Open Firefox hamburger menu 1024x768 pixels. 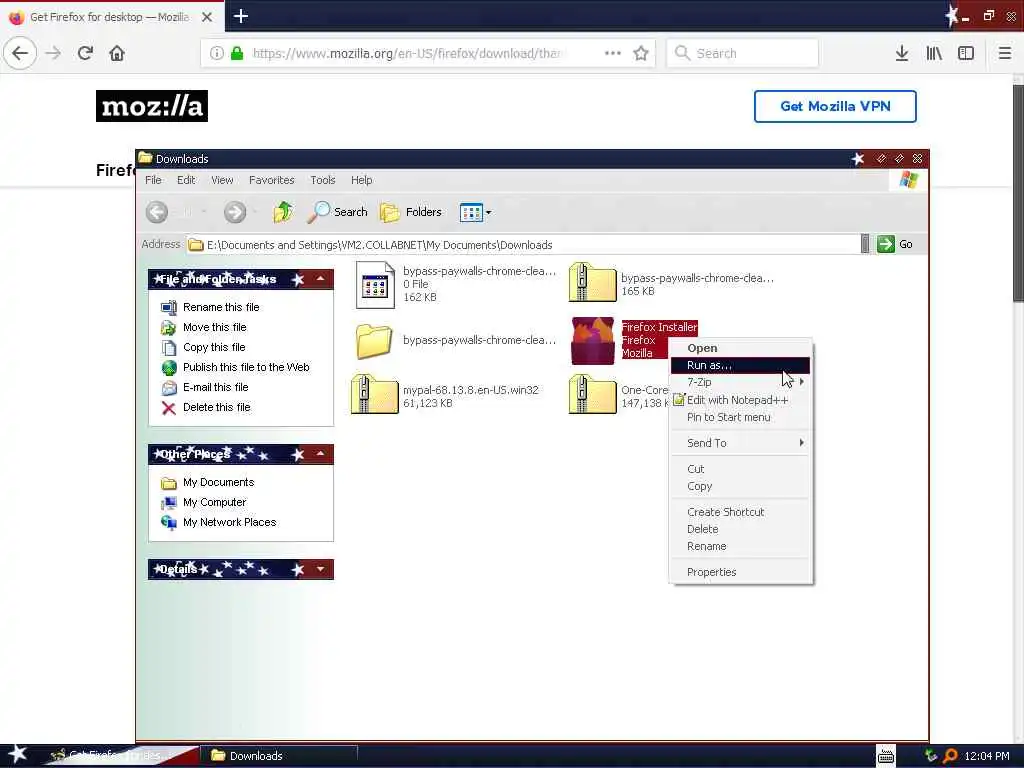pyautogui.click(x=1005, y=53)
